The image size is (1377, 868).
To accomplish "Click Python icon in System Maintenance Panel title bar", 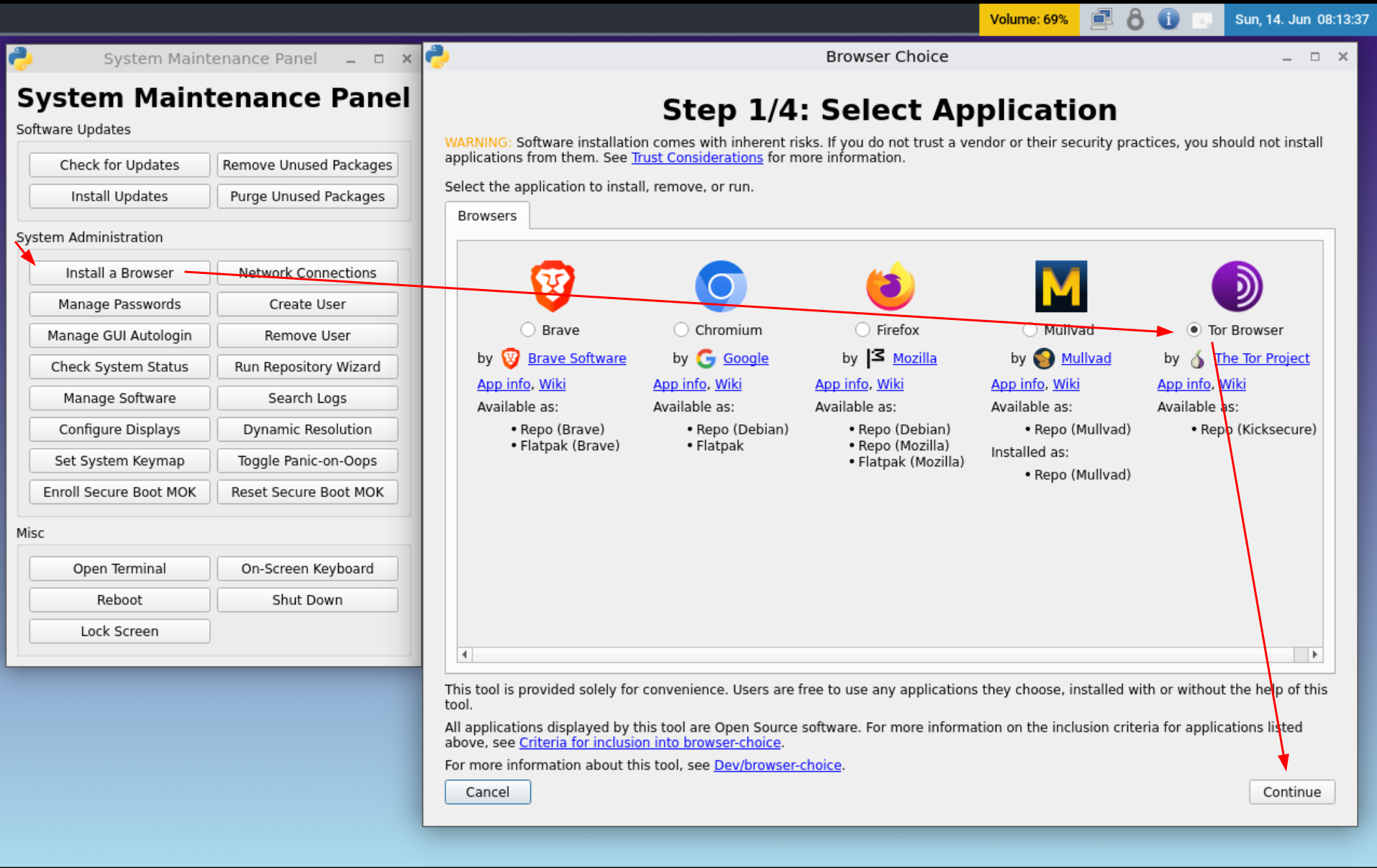I will (x=20, y=58).
